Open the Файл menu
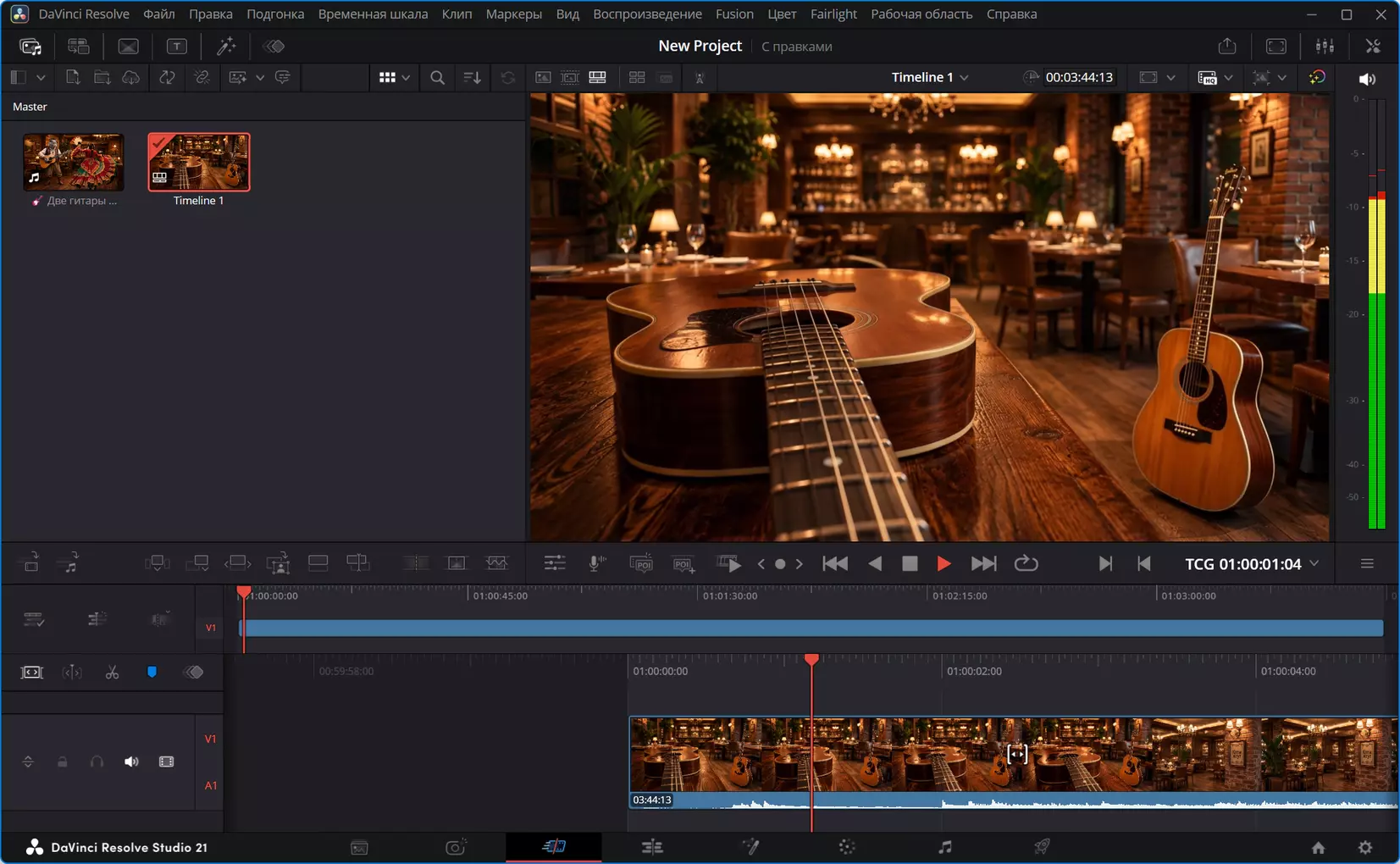Screen dimensions: 1400x864 coord(158,14)
